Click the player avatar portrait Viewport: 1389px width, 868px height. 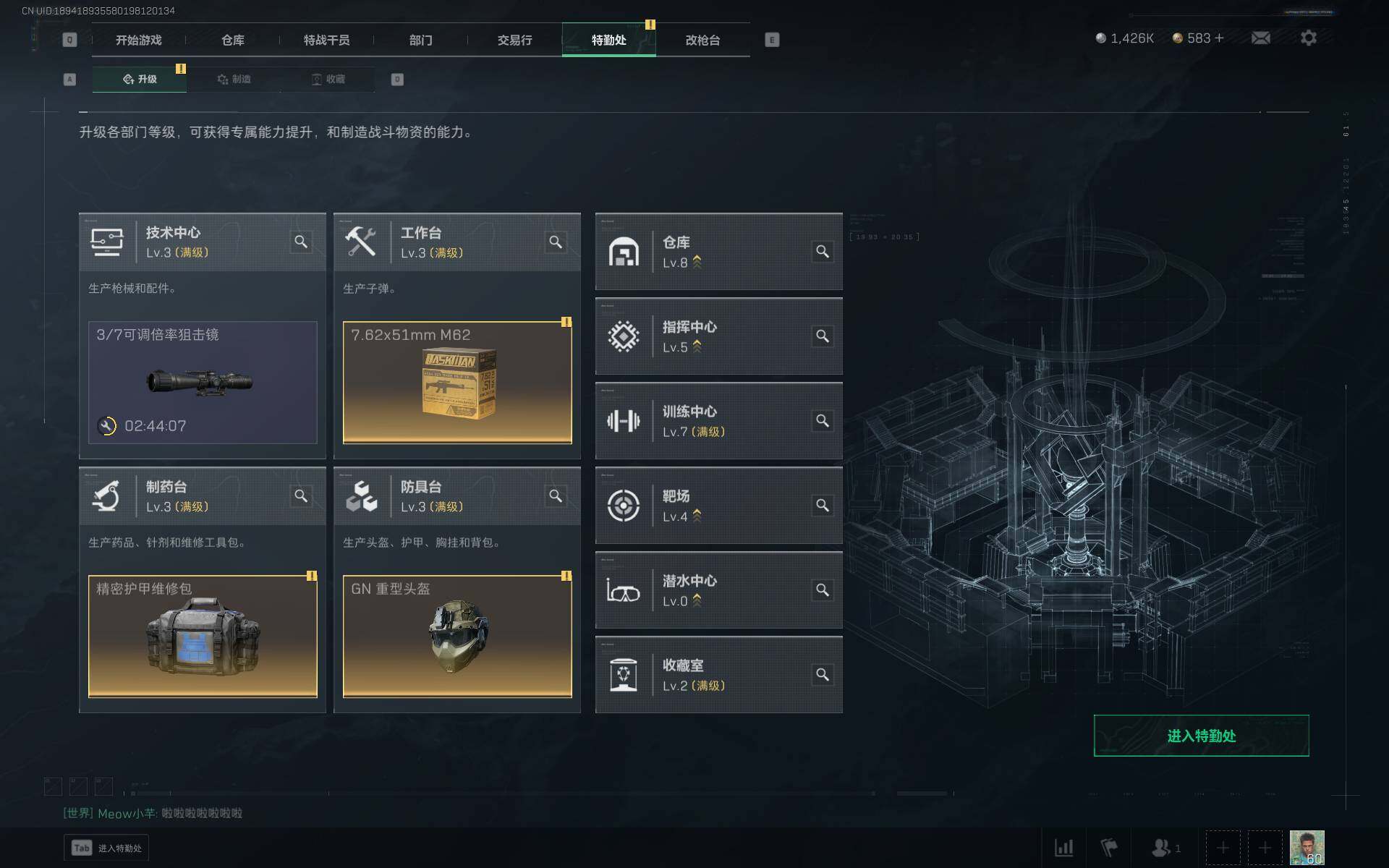point(1307,848)
